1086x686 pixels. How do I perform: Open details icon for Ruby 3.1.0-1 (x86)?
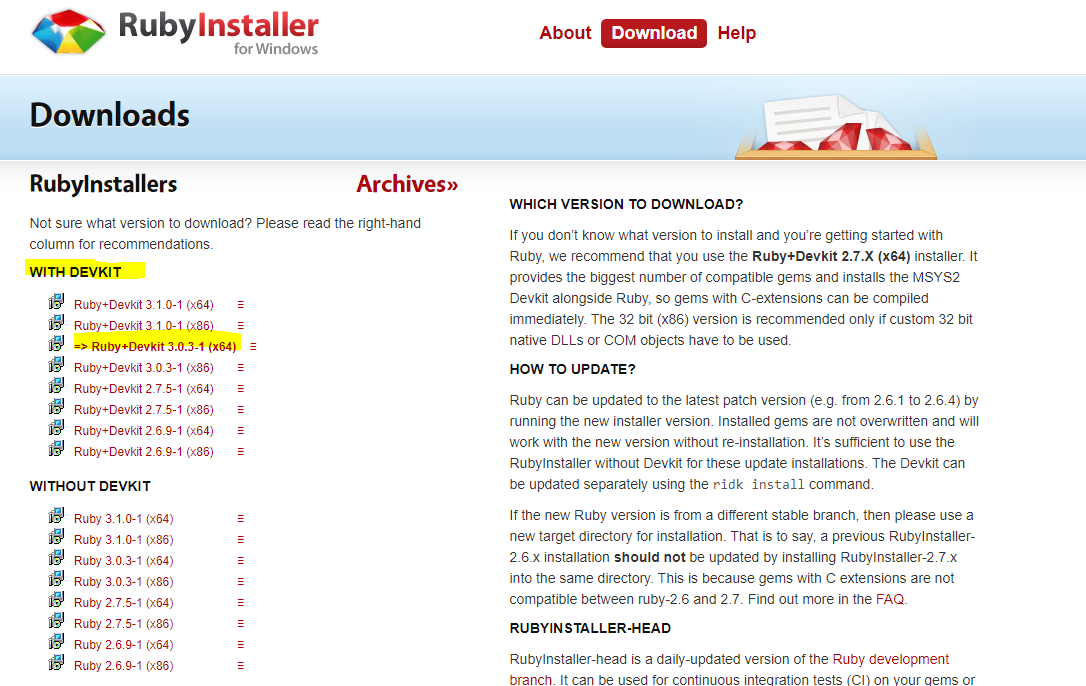click(241, 540)
